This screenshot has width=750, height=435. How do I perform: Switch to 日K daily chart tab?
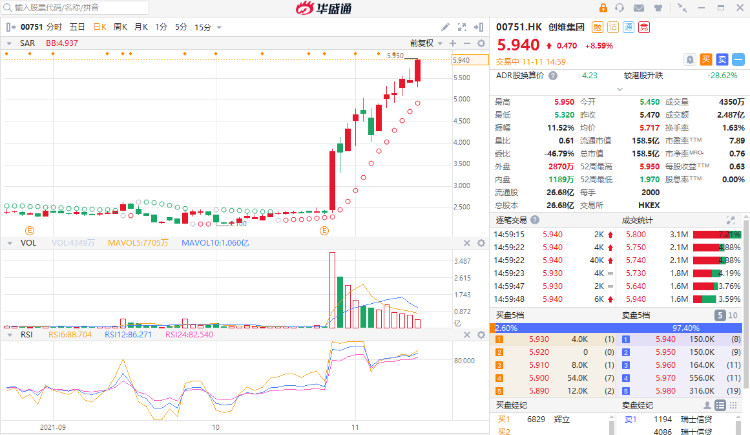(x=100, y=27)
